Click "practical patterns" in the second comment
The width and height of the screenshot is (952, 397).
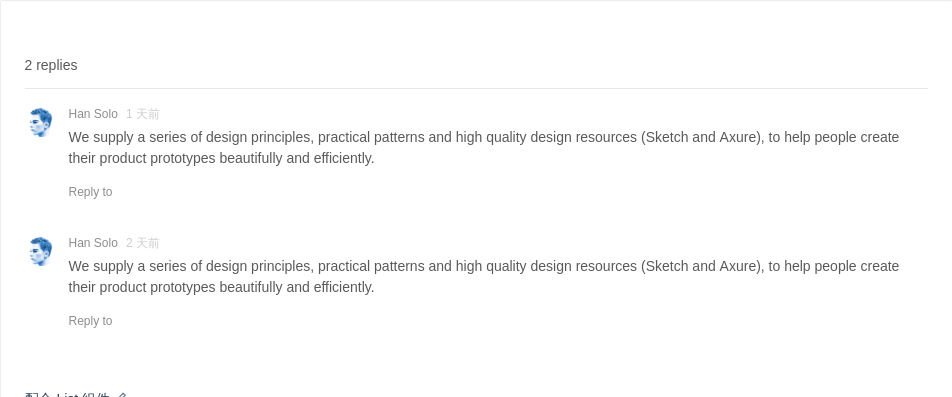tap(372, 266)
